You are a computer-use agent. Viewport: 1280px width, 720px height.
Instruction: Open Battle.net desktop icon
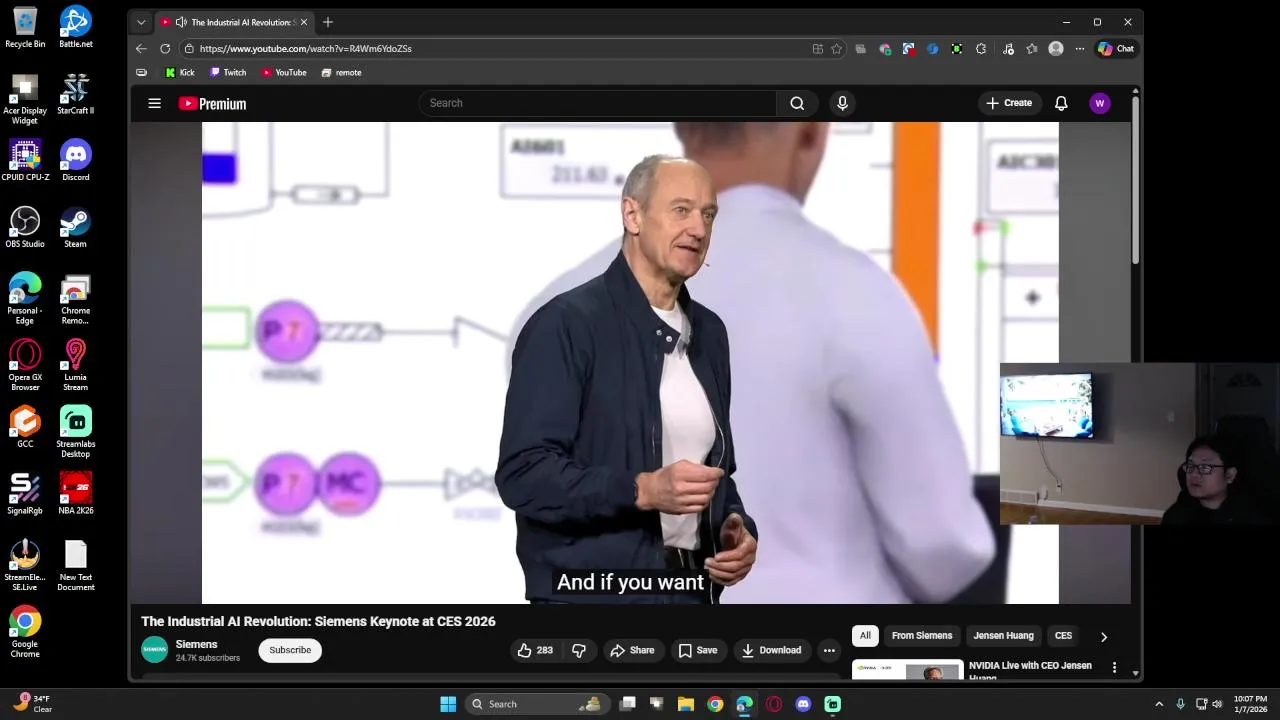coord(76,27)
